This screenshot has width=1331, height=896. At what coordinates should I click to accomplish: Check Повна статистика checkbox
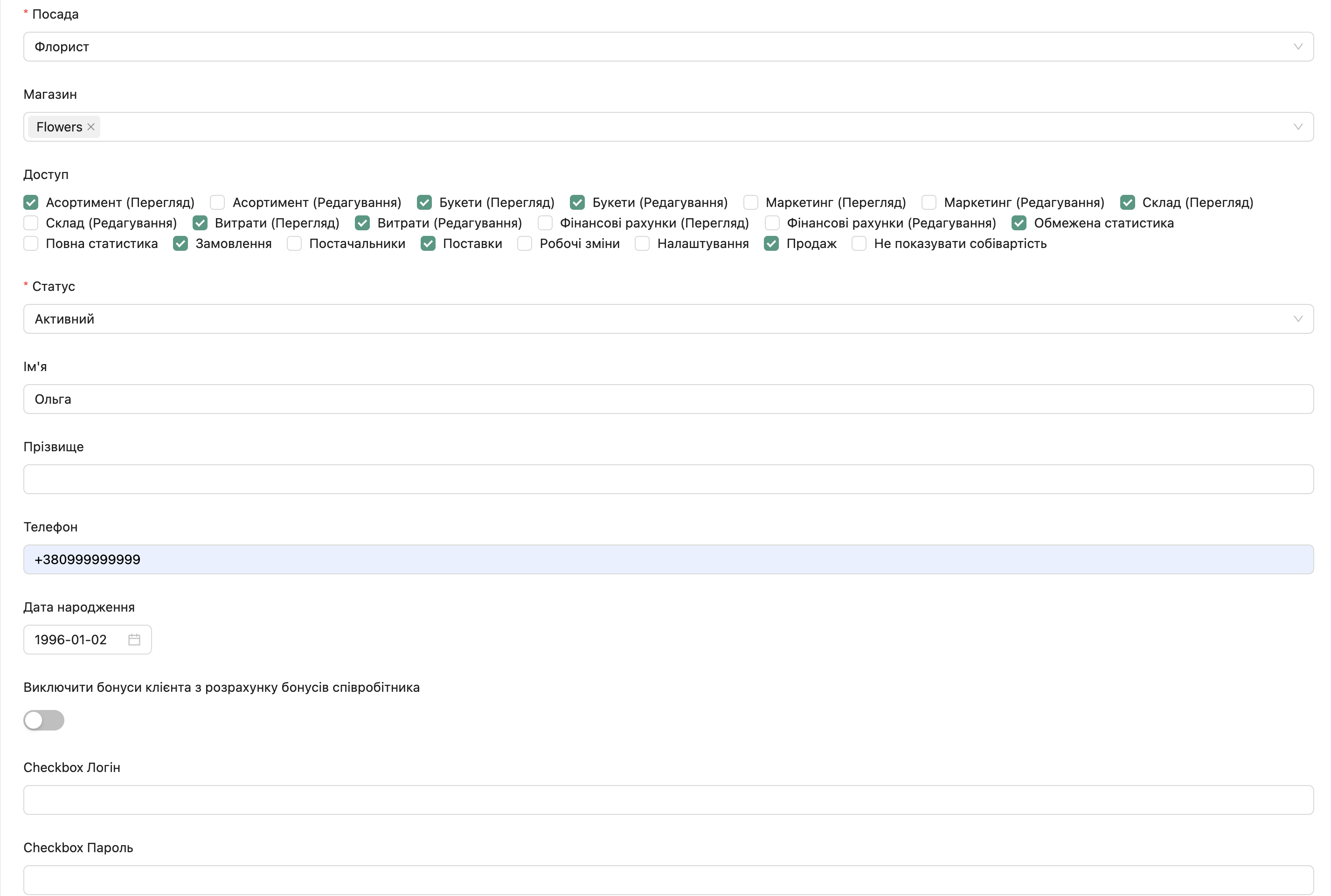[x=31, y=243]
